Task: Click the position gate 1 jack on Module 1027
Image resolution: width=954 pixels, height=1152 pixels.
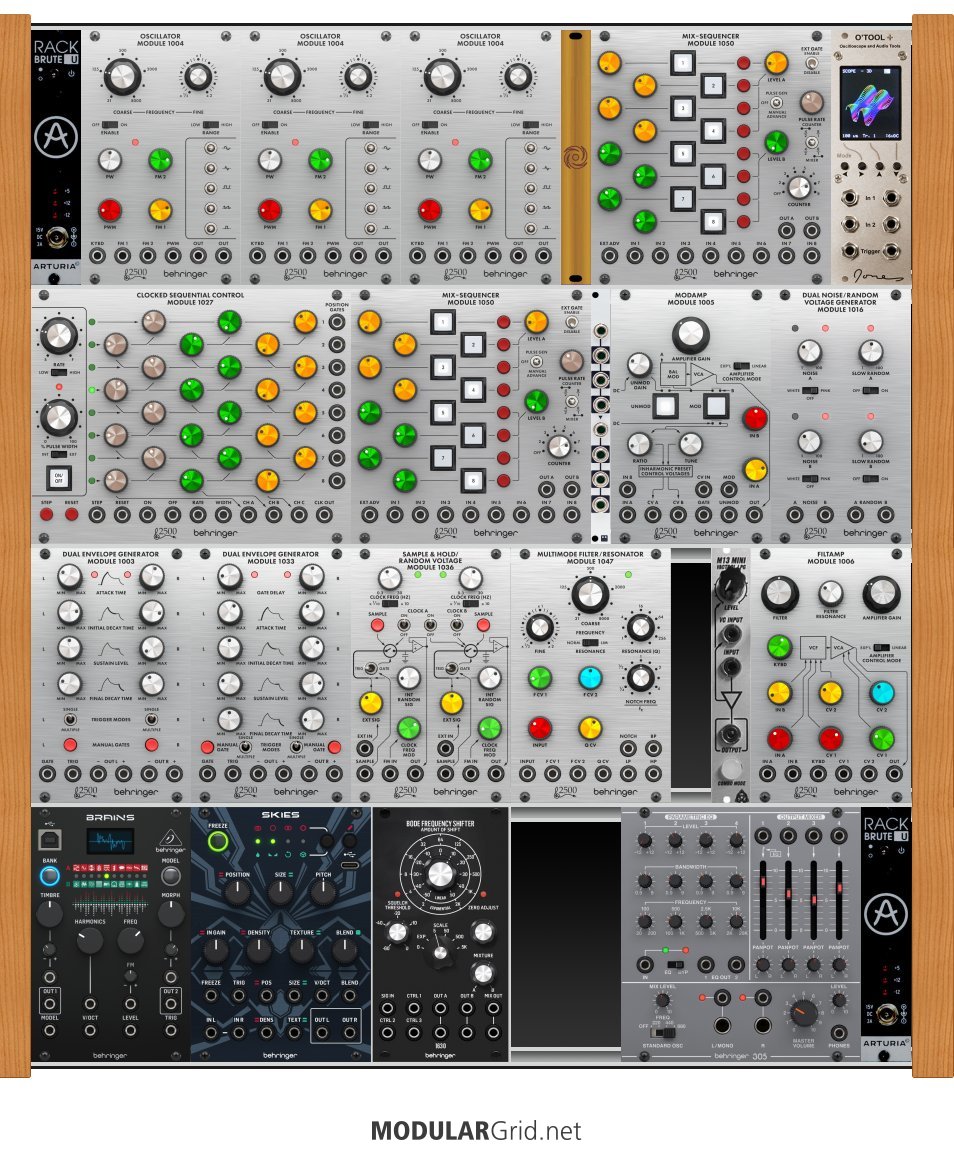Action: tap(337, 322)
